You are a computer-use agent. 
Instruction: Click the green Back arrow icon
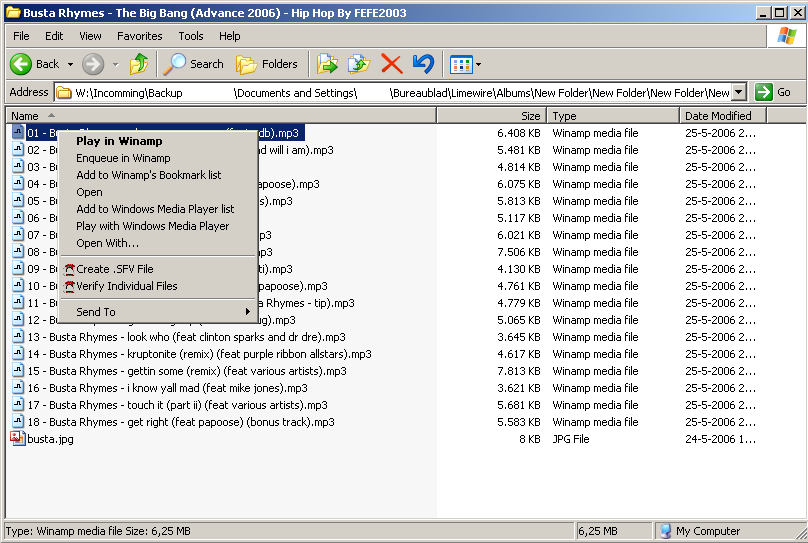tap(21, 64)
